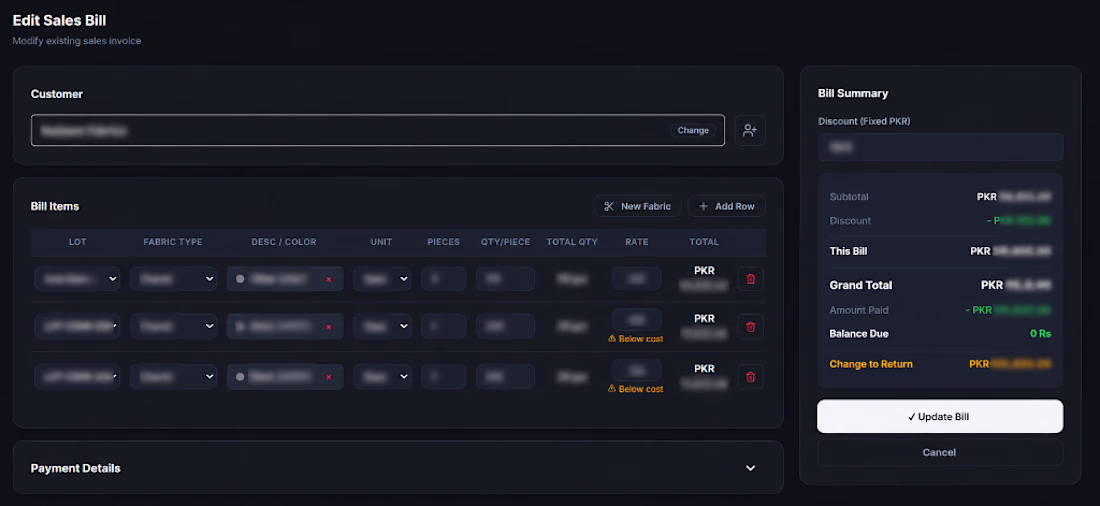Viewport: 1100px width, 506px height.
Task: Click the DESC / COLOR column header
Action: pyautogui.click(x=284, y=242)
